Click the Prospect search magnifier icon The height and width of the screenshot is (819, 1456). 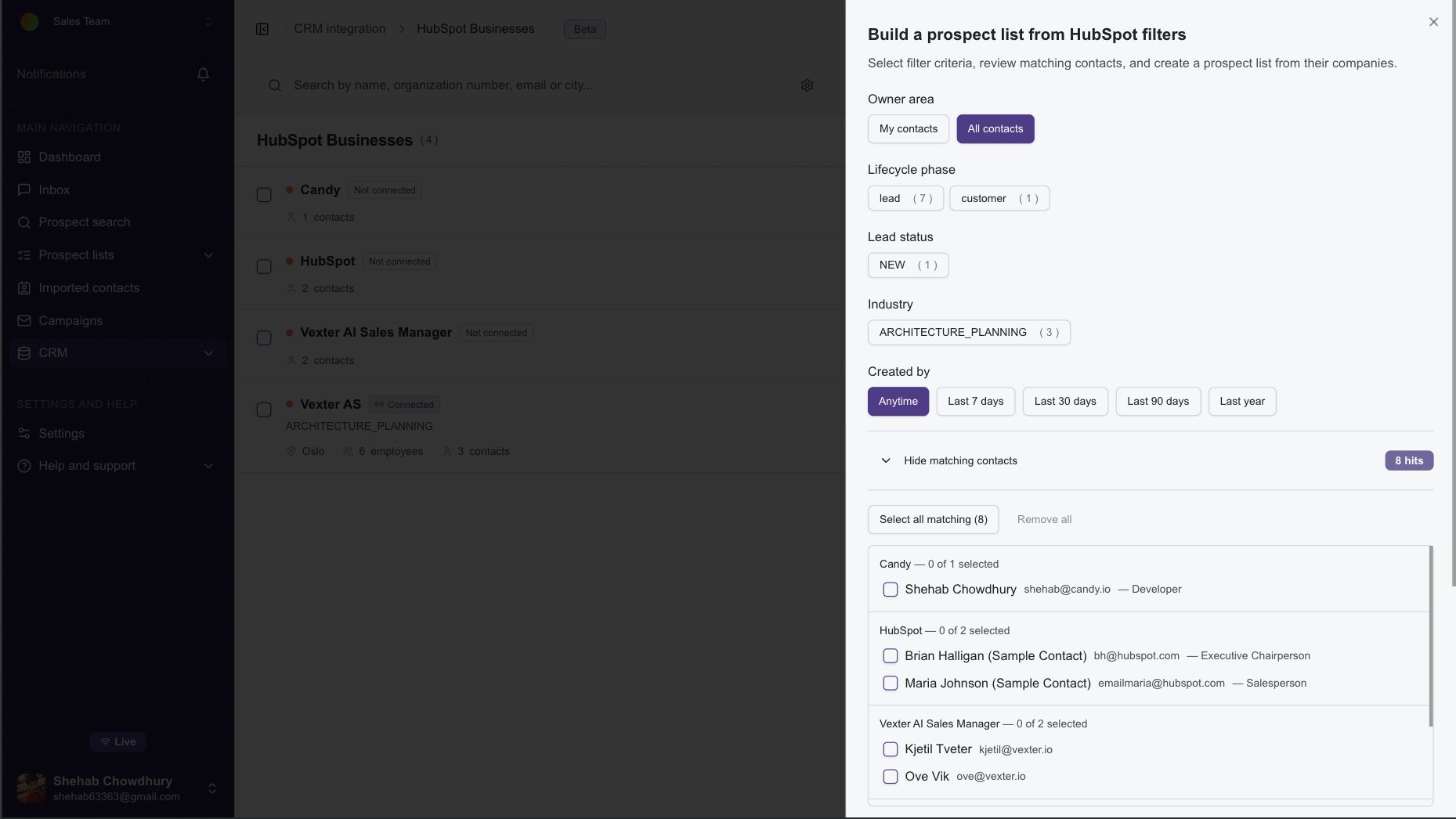[x=24, y=222]
